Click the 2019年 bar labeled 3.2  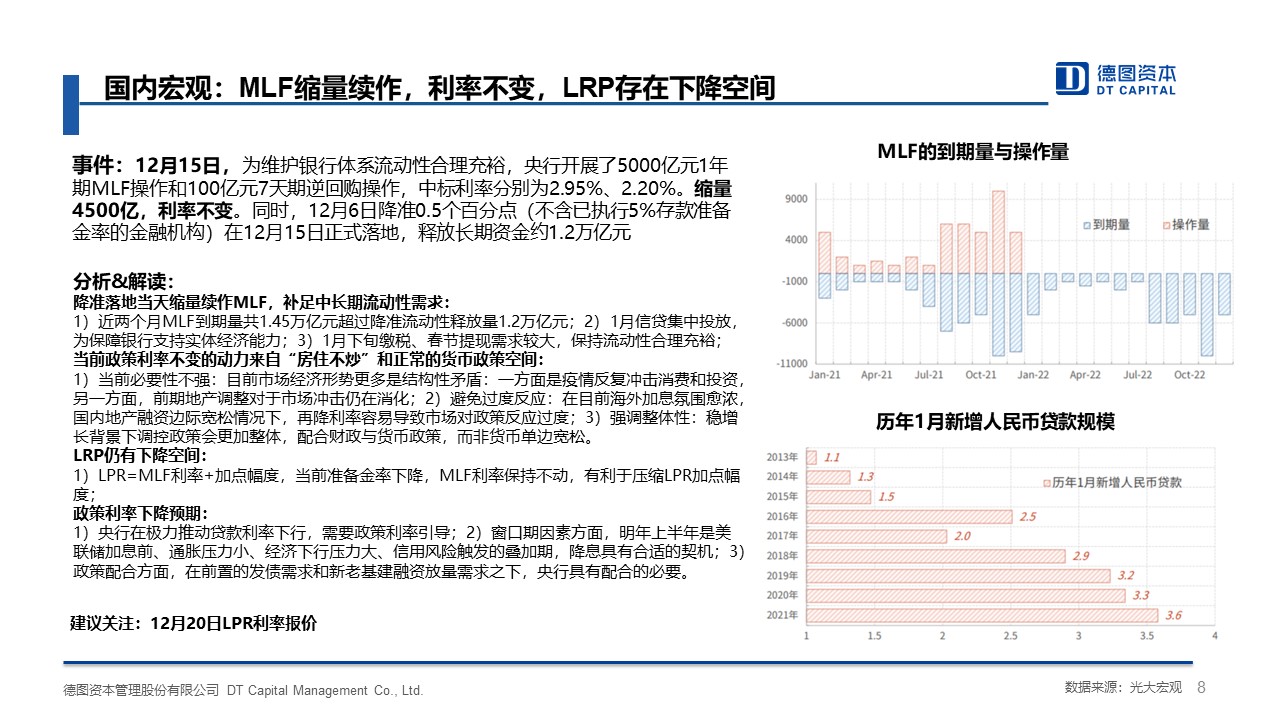pos(958,575)
